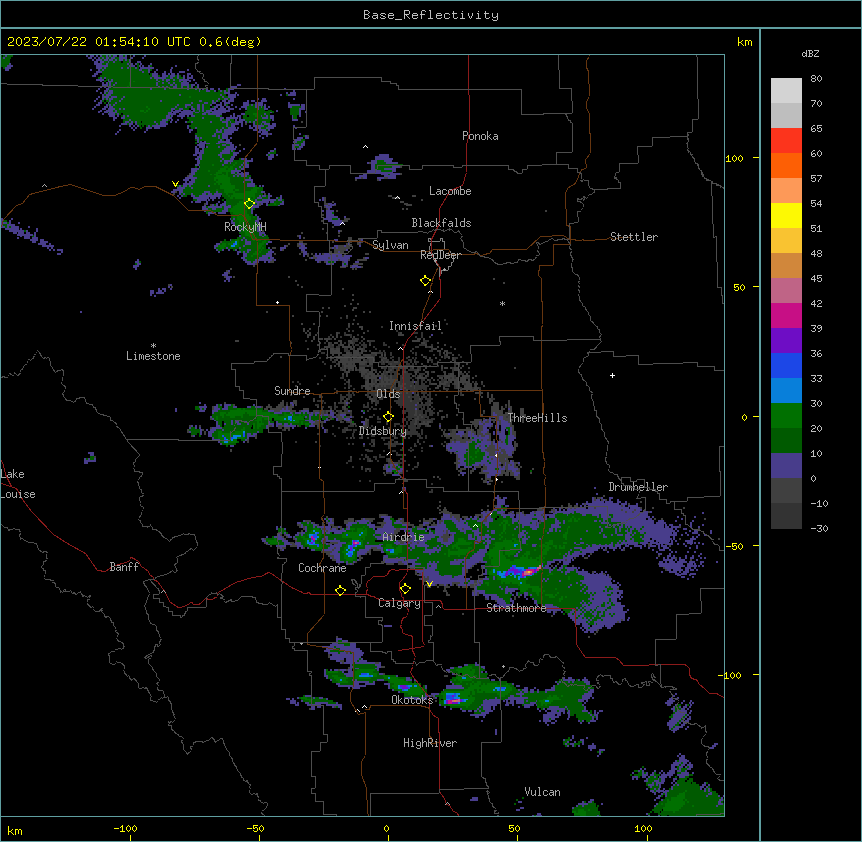Click the ThreeHills town label

point(537,418)
